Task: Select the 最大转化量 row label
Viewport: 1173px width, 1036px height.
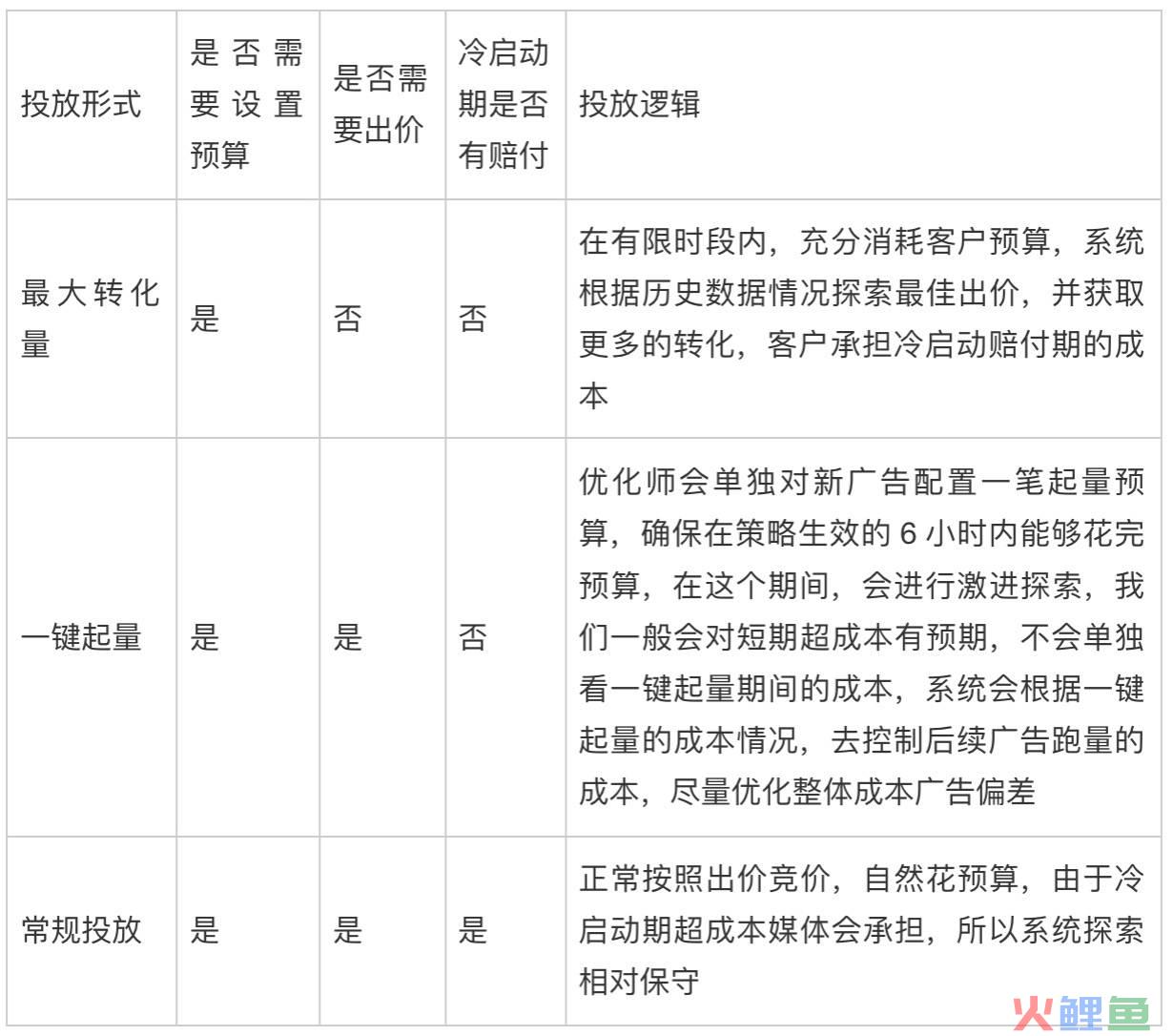Action: [91, 319]
